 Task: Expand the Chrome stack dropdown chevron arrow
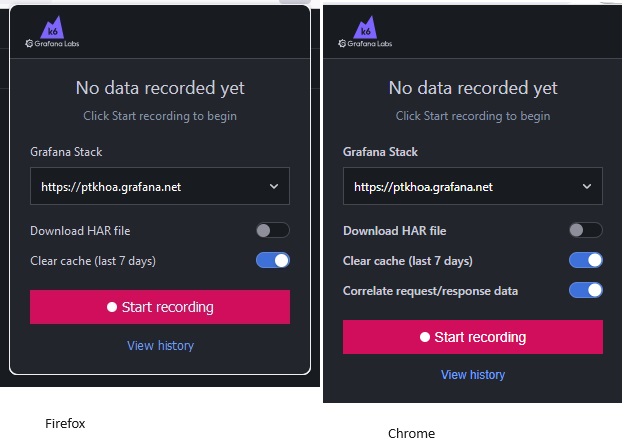click(x=586, y=187)
